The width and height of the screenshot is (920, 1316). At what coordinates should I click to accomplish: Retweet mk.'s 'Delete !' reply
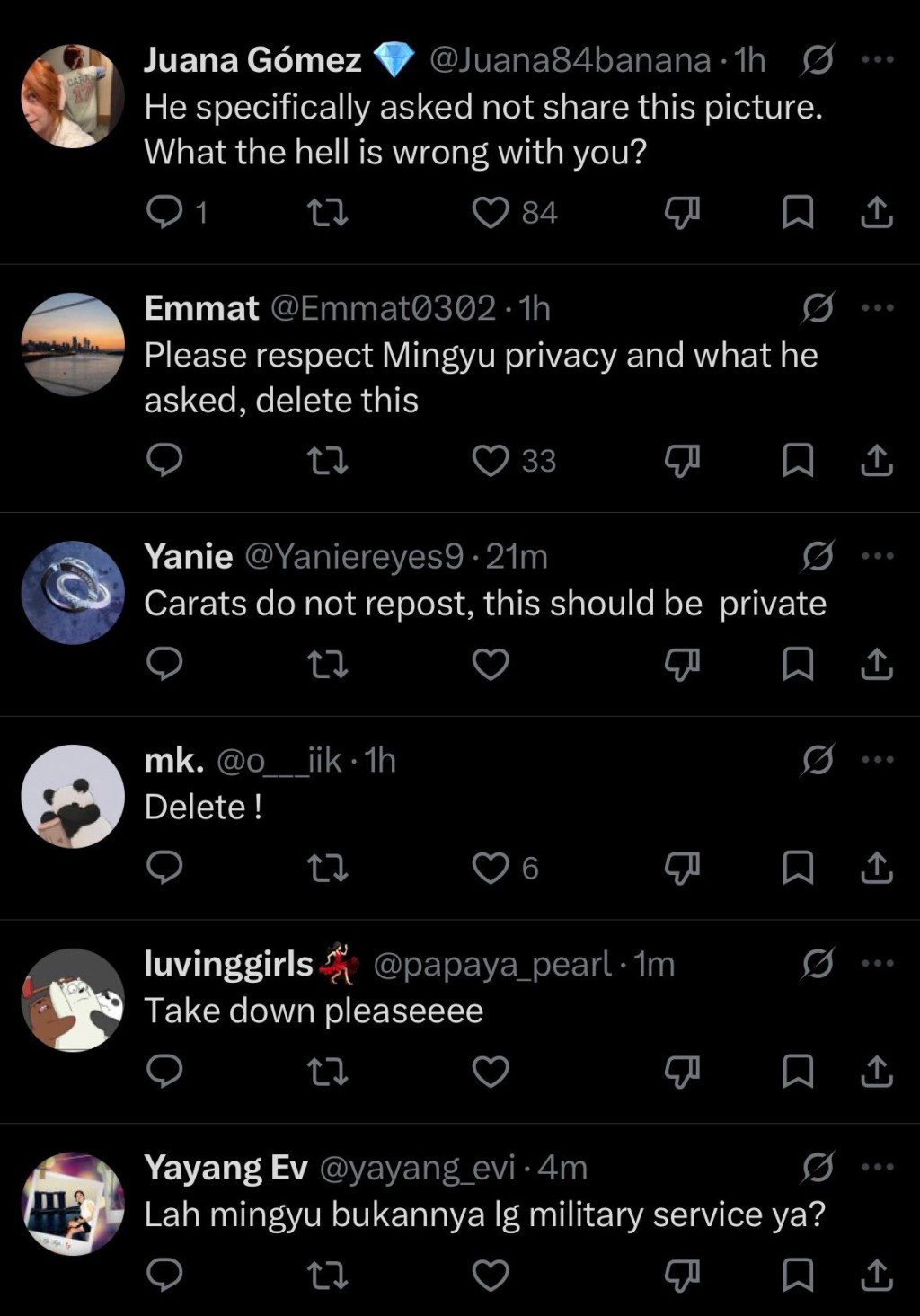tap(328, 868)
